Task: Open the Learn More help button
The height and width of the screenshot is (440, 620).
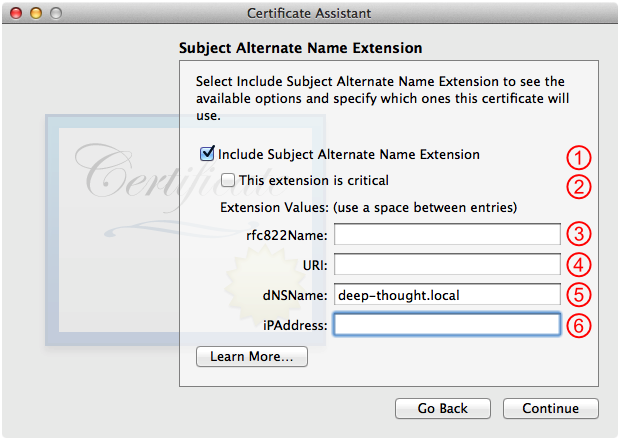Action: click(252, 357)
